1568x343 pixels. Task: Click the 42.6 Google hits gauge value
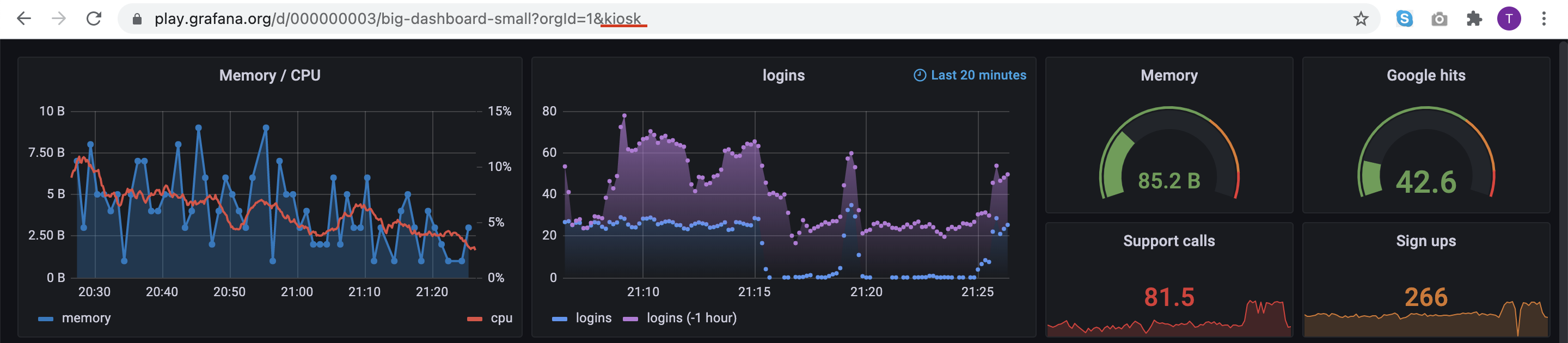(x=1425, y=182)
